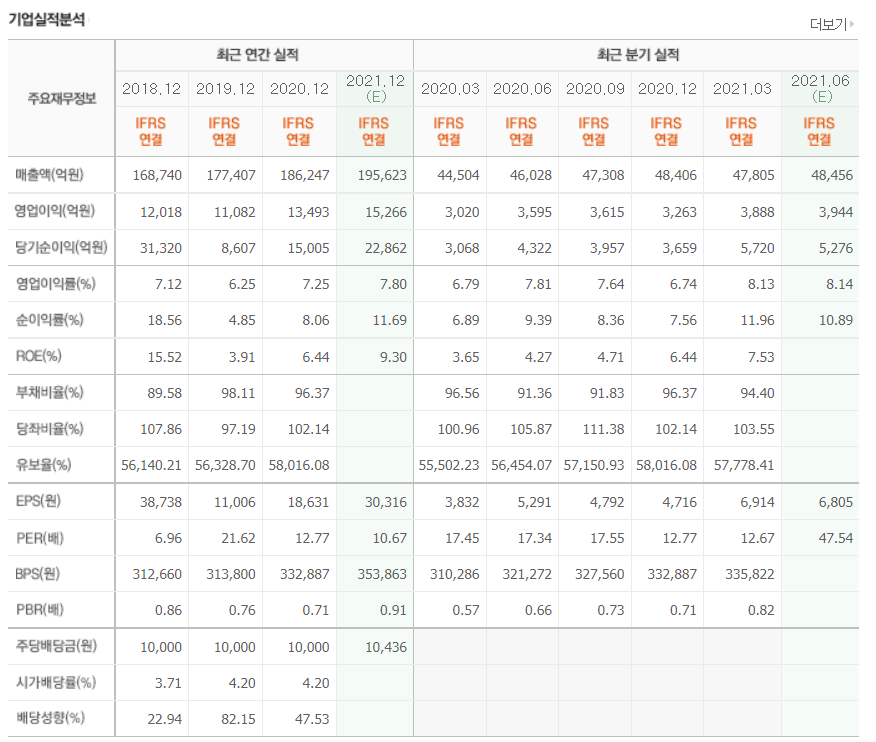The image size is (876, 742).
Task: Click the 177,407 revenue value
Action: 231,175
